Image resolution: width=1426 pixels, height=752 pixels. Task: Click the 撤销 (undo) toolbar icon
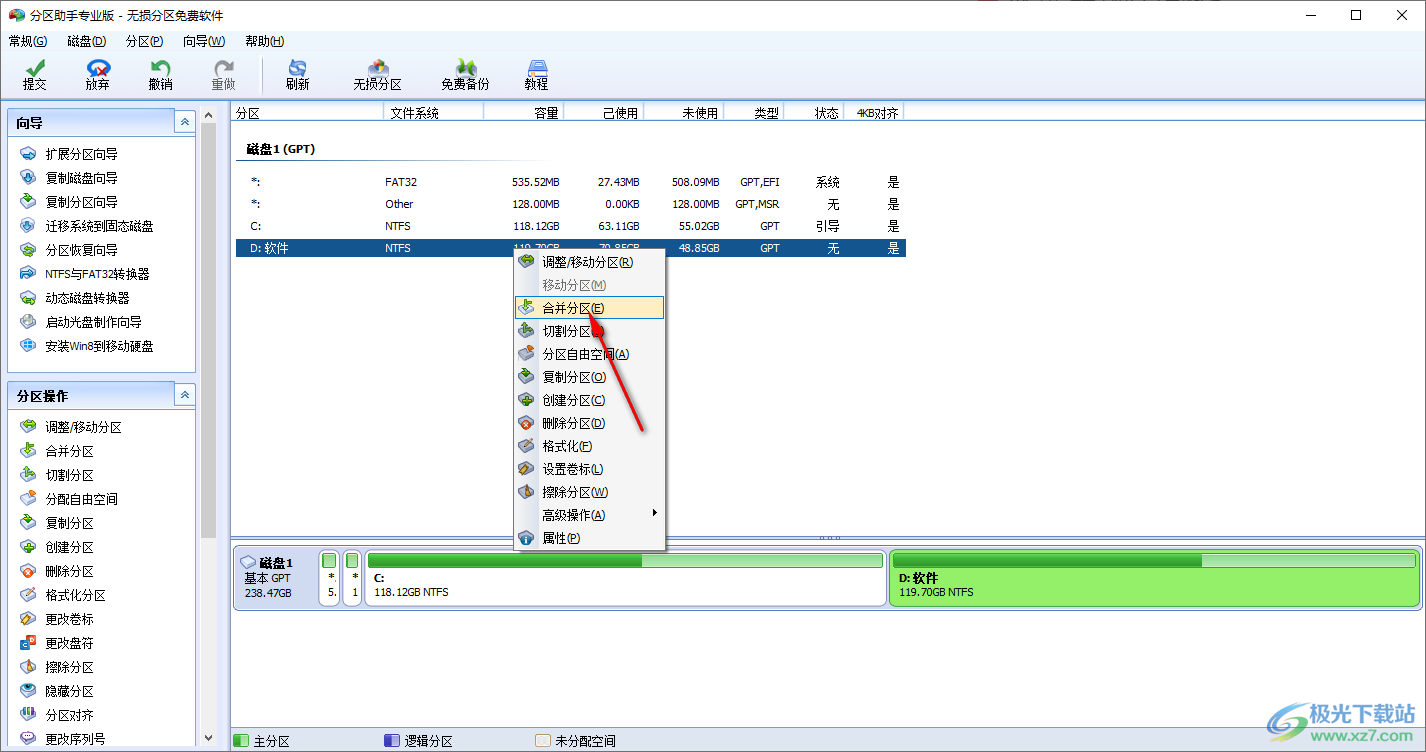[x=160, y=74]
